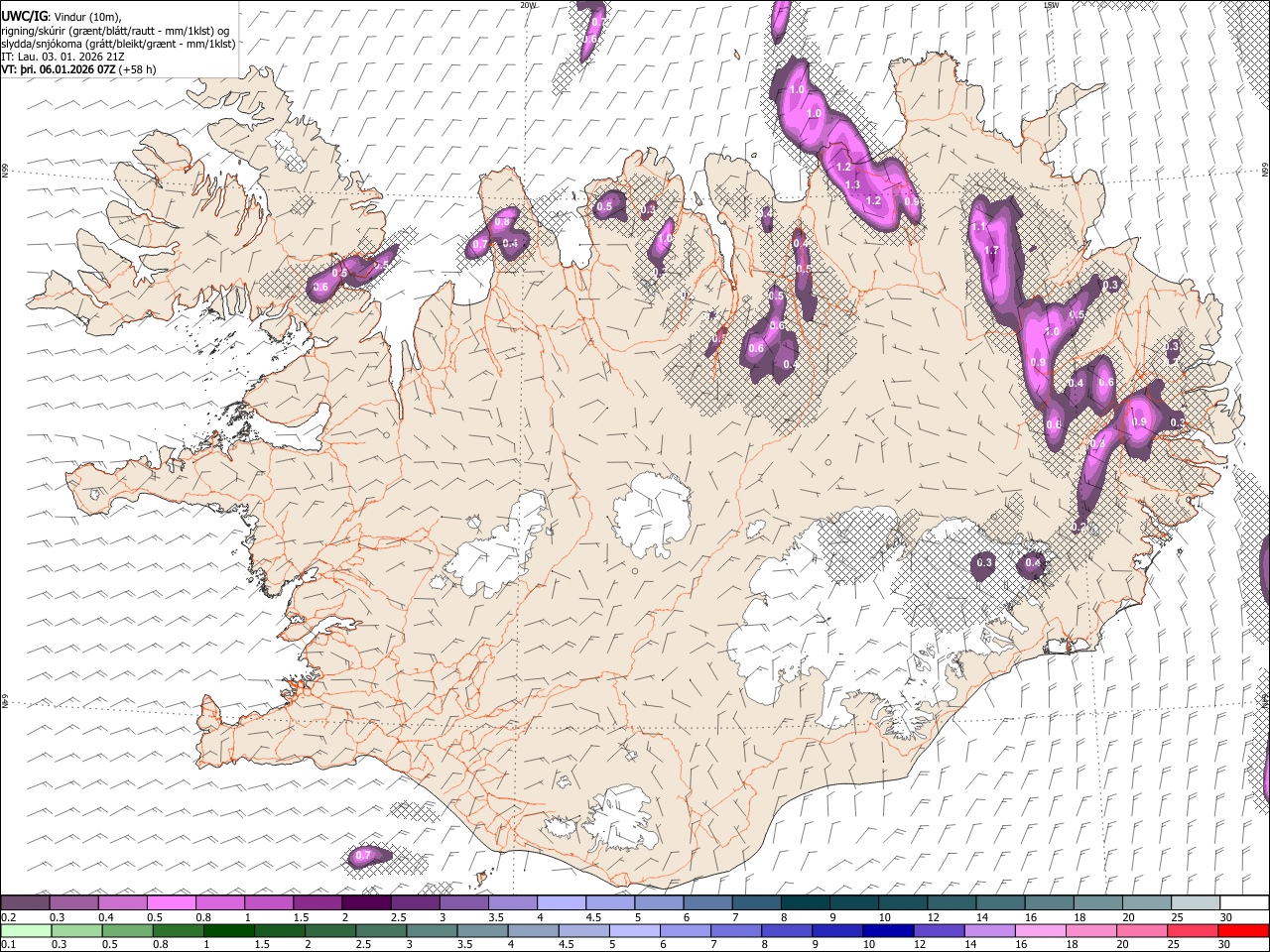Click the '1.7' precipitation value on the map

pyautogui.click(x=991, y=250)
